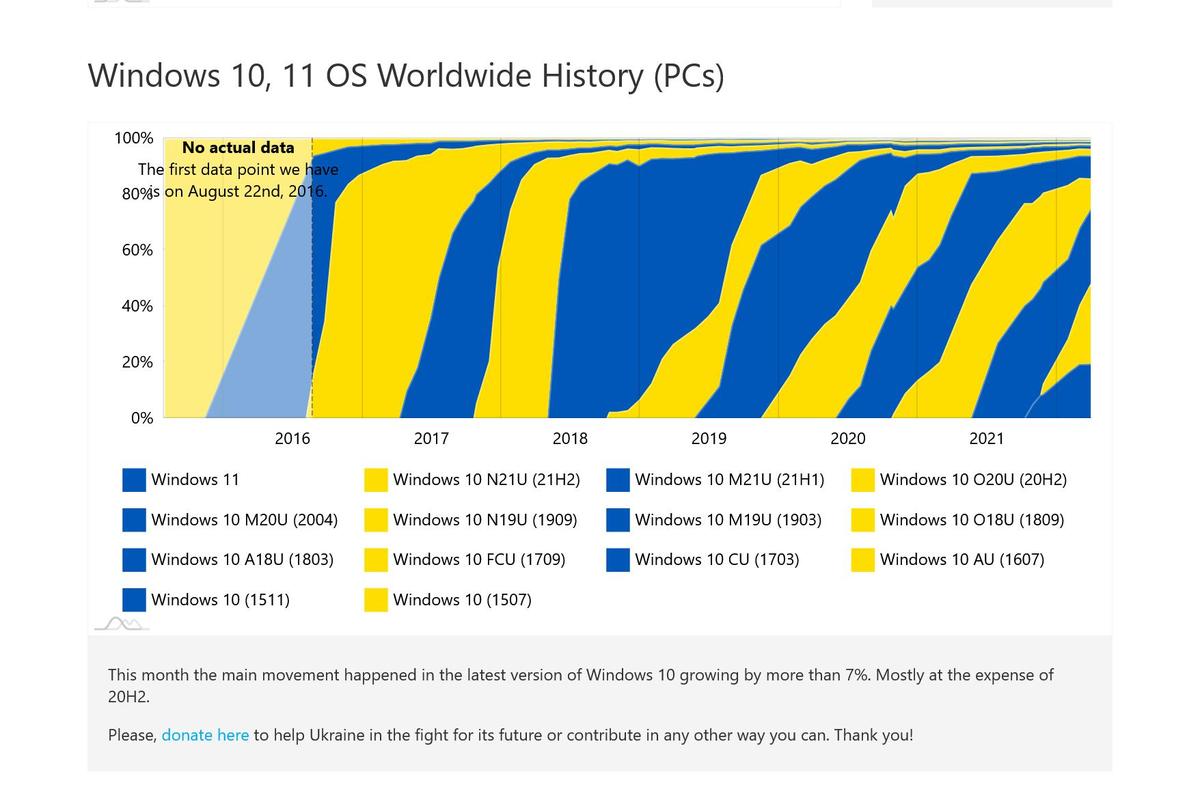The height and width of the screenshot is (800, 1200).
Task: Click the Windows 10 M19U (1903) blue swatch
Action: [x=618, y=520]
